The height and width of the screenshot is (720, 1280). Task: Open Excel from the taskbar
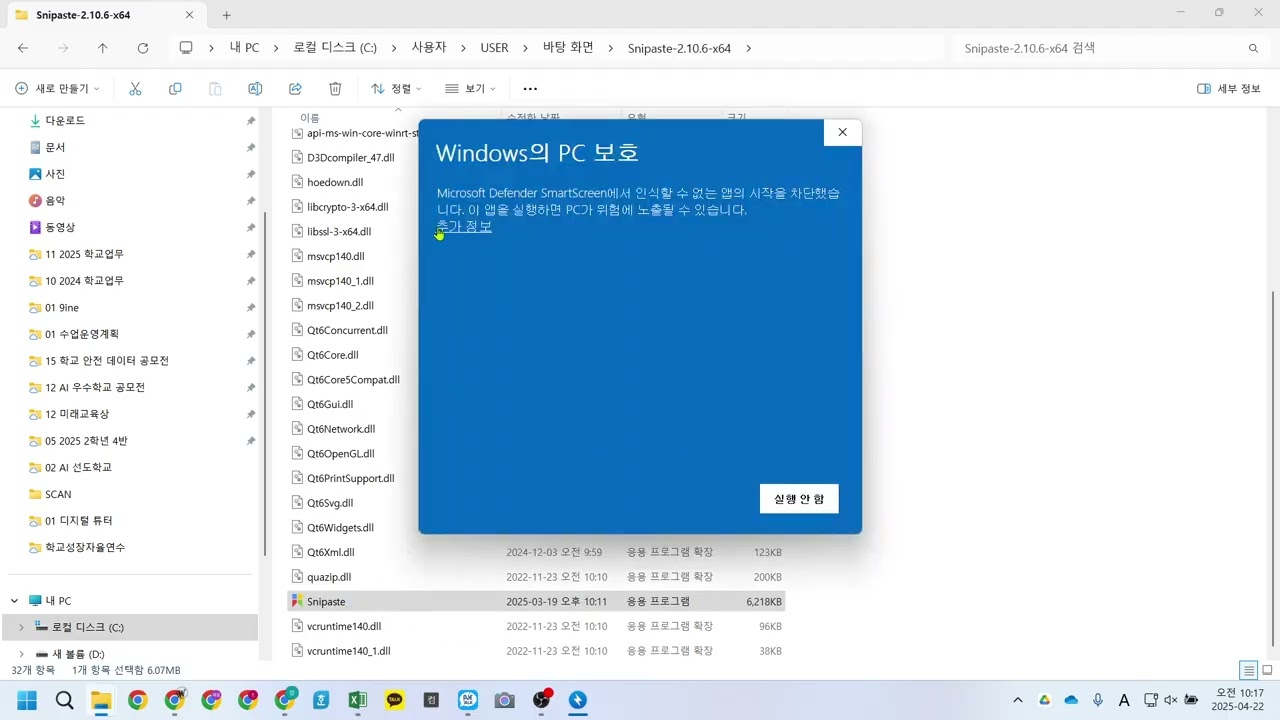coord(357,700)
